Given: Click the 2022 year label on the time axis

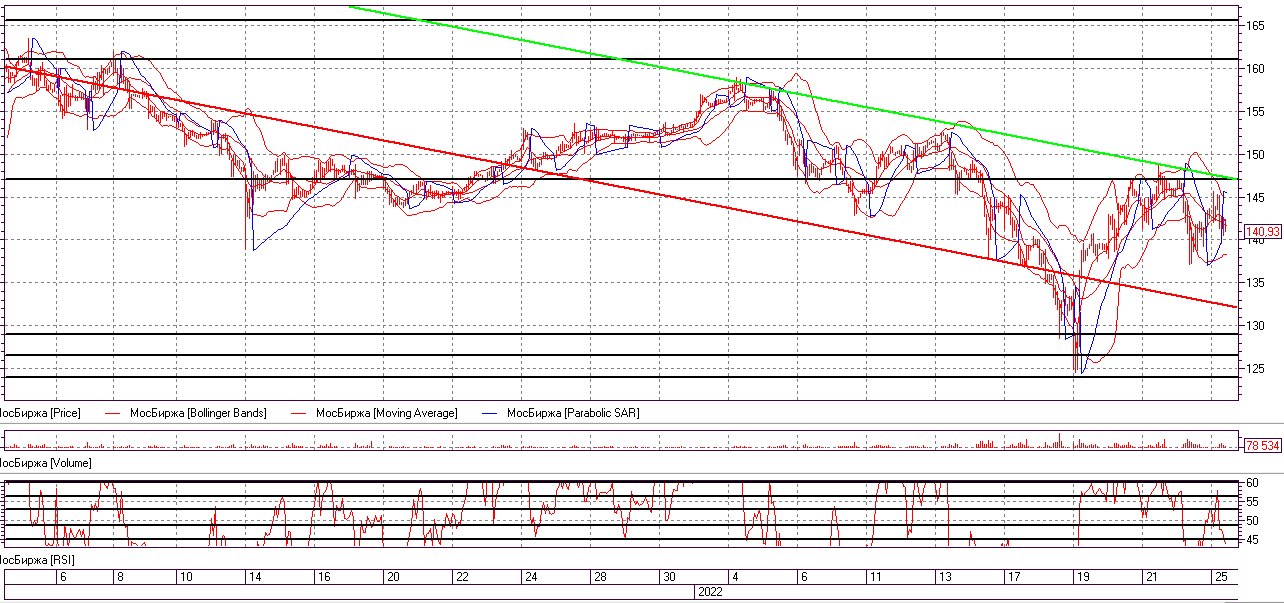Looking at the screenshot, I should tap(709, 592).
